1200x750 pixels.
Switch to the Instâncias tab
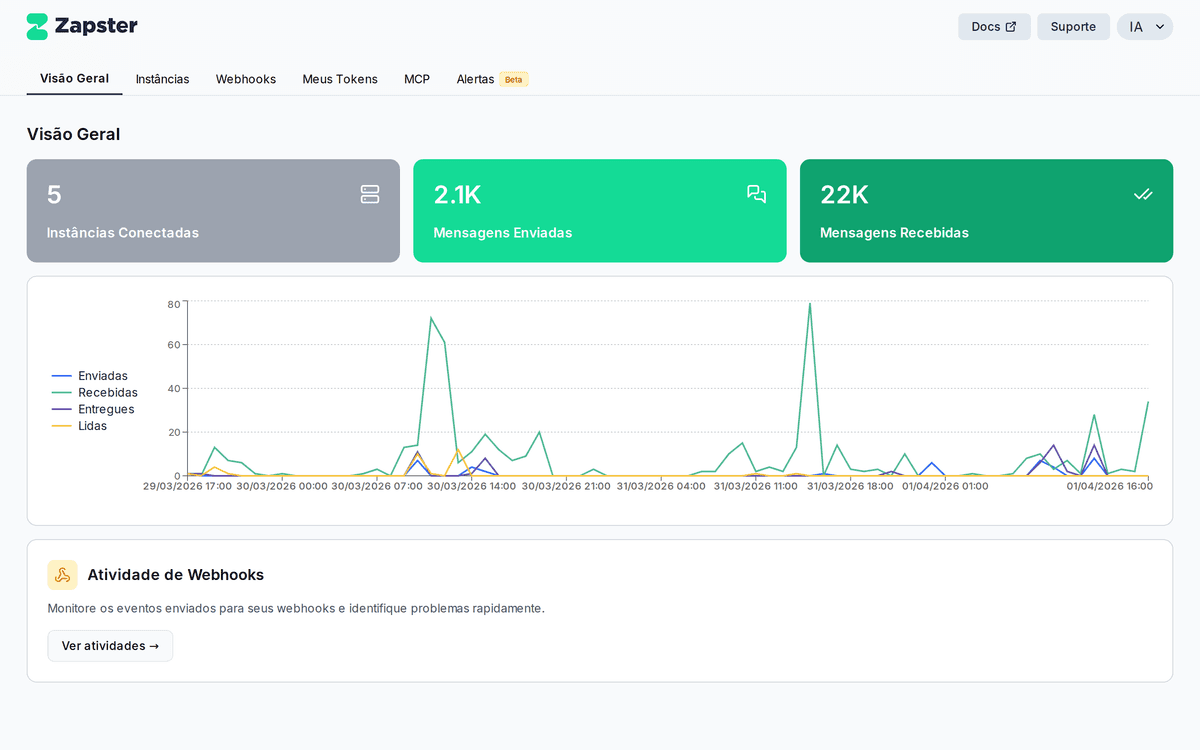(162, 78)
